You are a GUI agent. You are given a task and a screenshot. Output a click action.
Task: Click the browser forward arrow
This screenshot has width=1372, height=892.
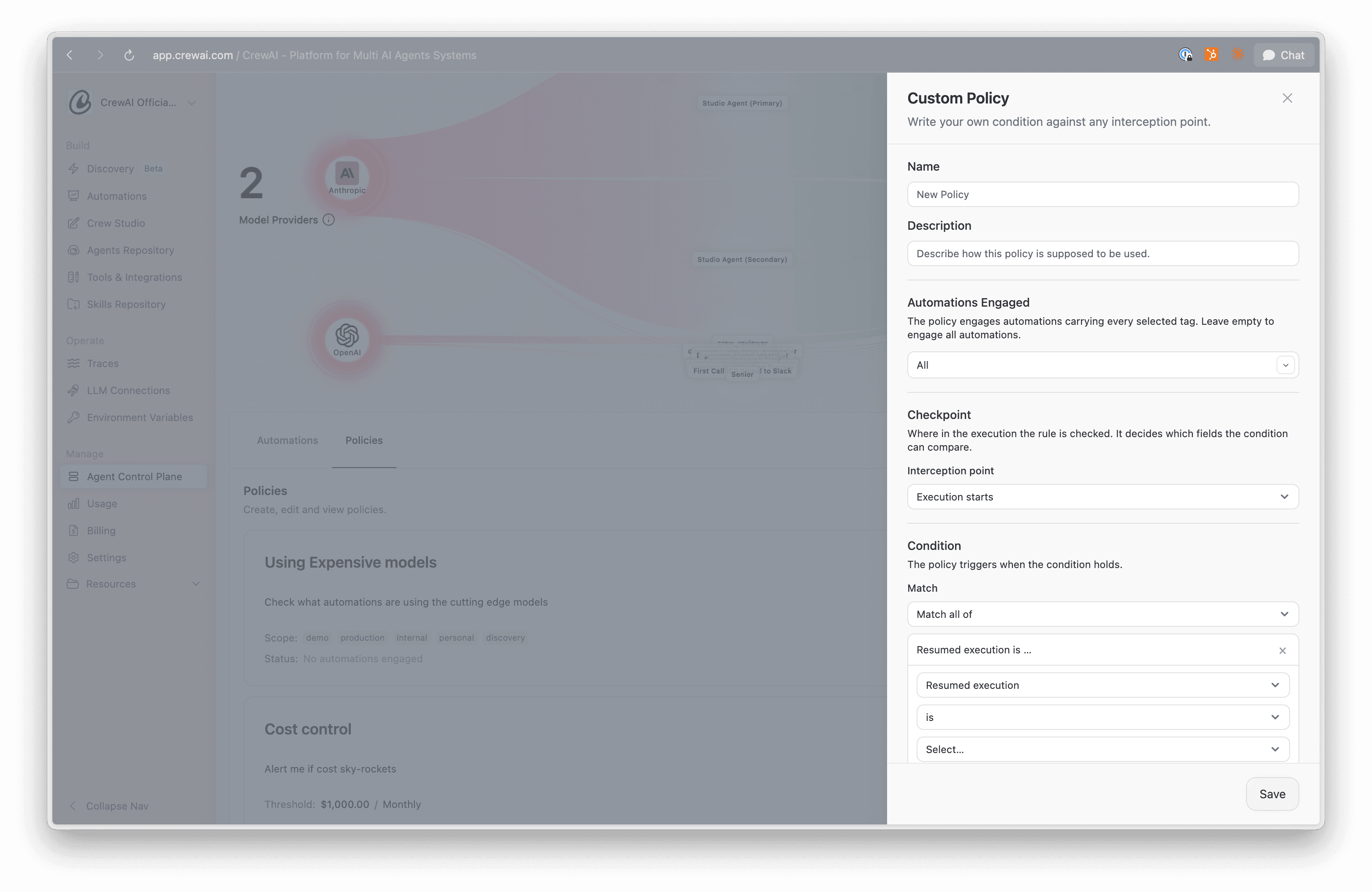pos(100,55)
